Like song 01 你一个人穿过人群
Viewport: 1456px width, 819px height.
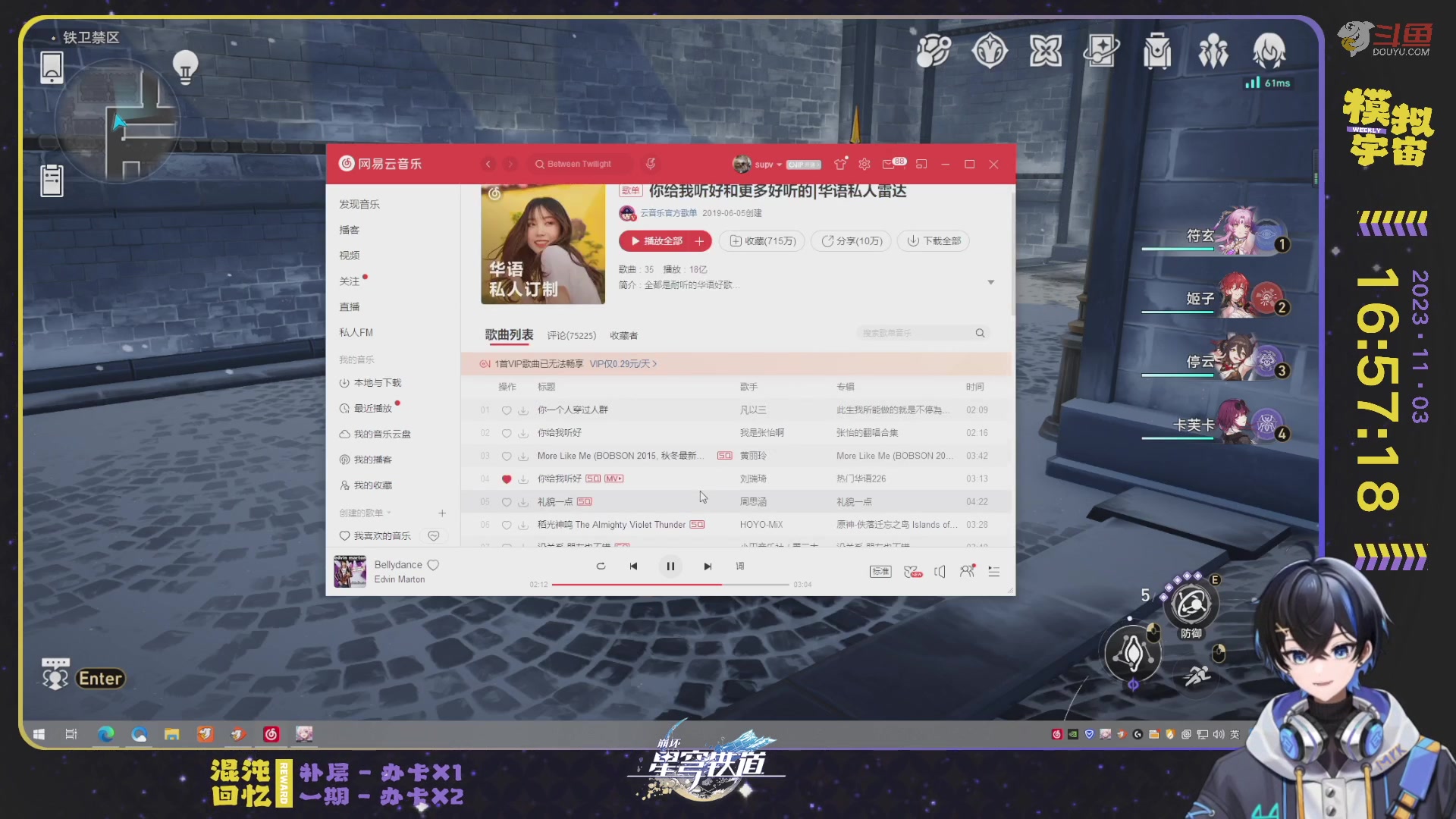(x=506, y=410)
